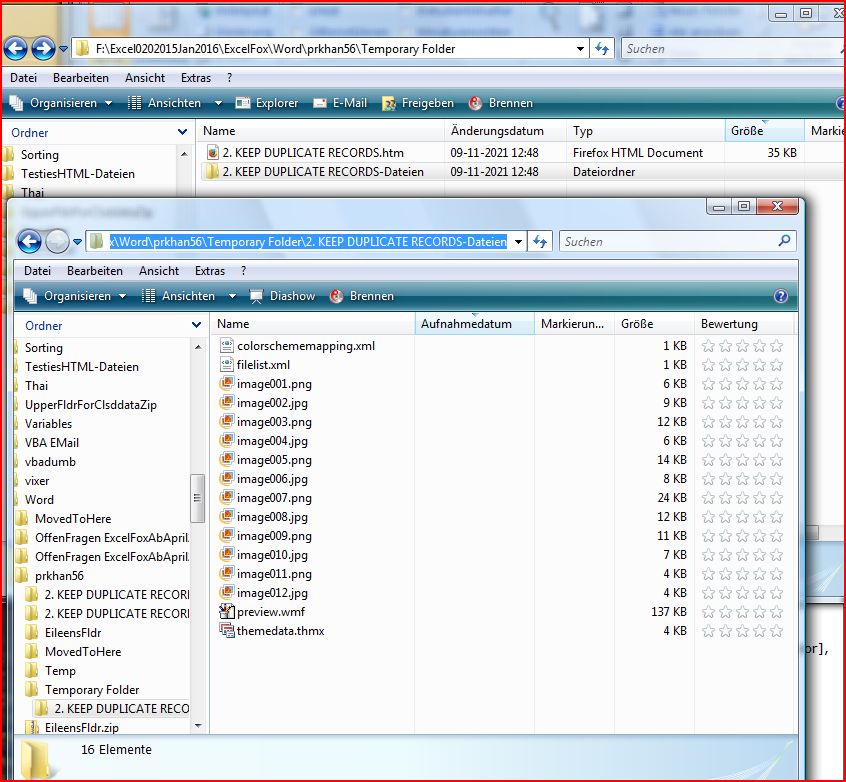
Task: Open the address bar history dropdown in the rear window
Action: (x=580, y=49)
